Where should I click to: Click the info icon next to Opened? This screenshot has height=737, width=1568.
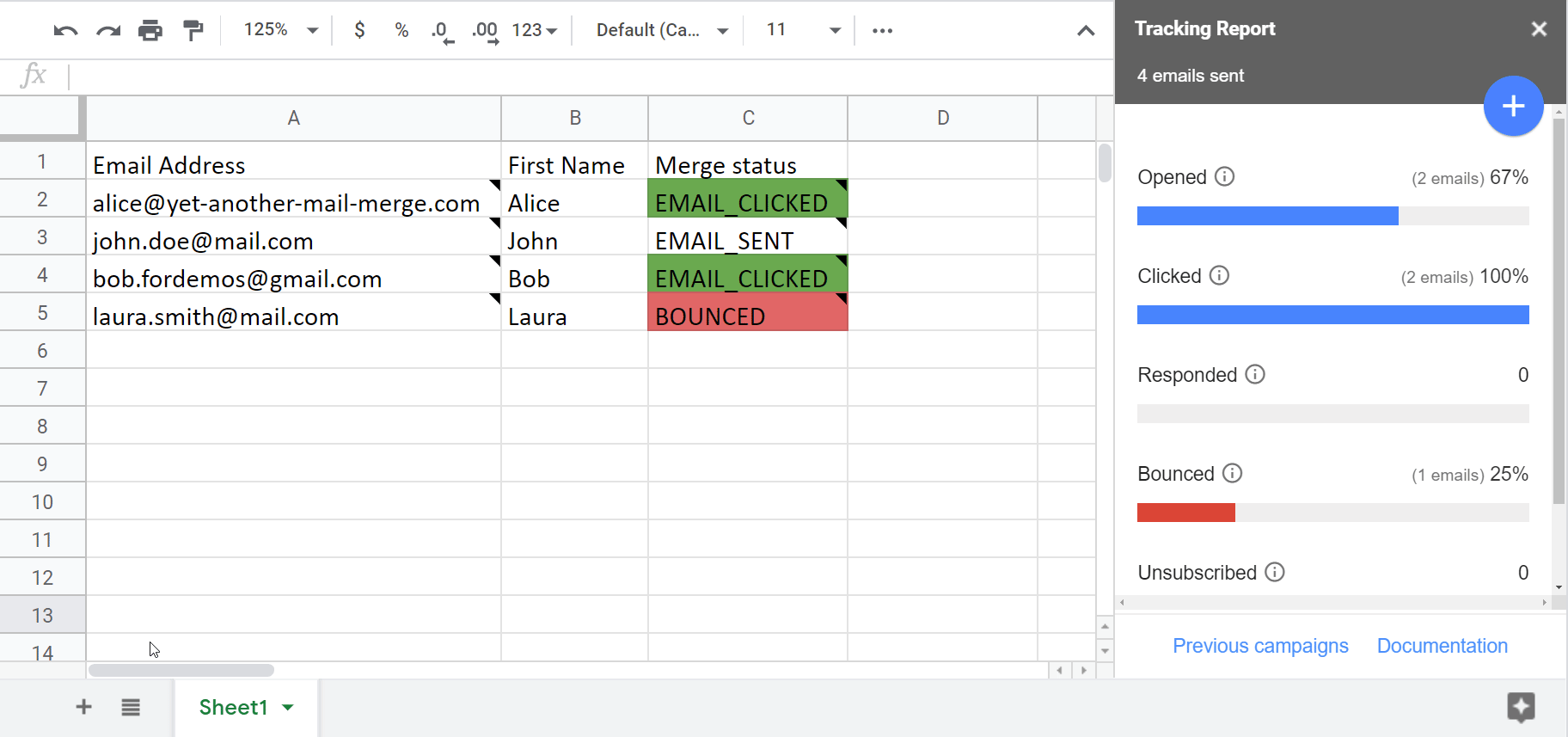tap(1224, 177)
